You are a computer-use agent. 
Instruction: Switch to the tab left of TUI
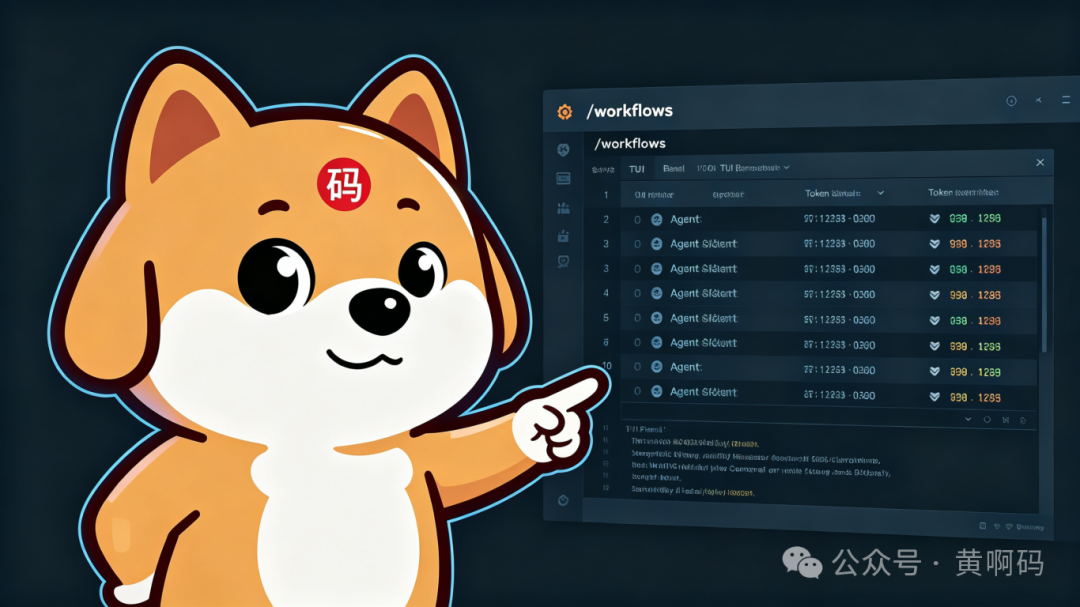pos(603,169)
